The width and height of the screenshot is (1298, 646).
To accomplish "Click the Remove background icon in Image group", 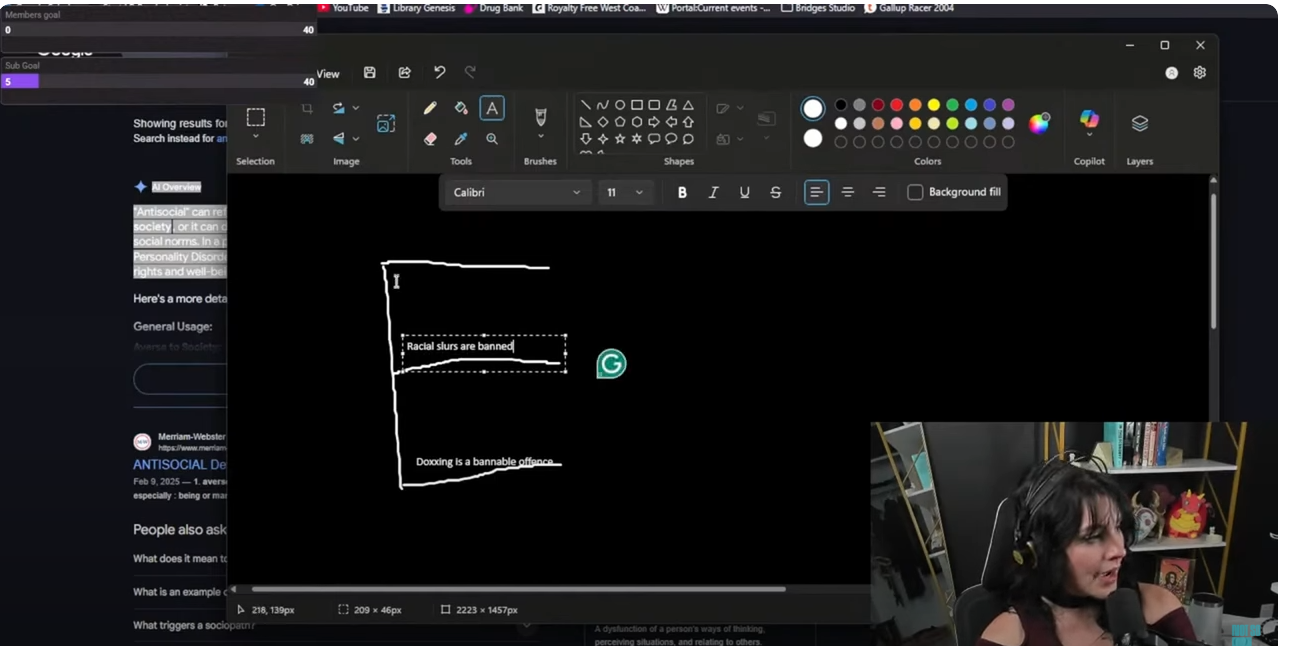I will (307, 139).
